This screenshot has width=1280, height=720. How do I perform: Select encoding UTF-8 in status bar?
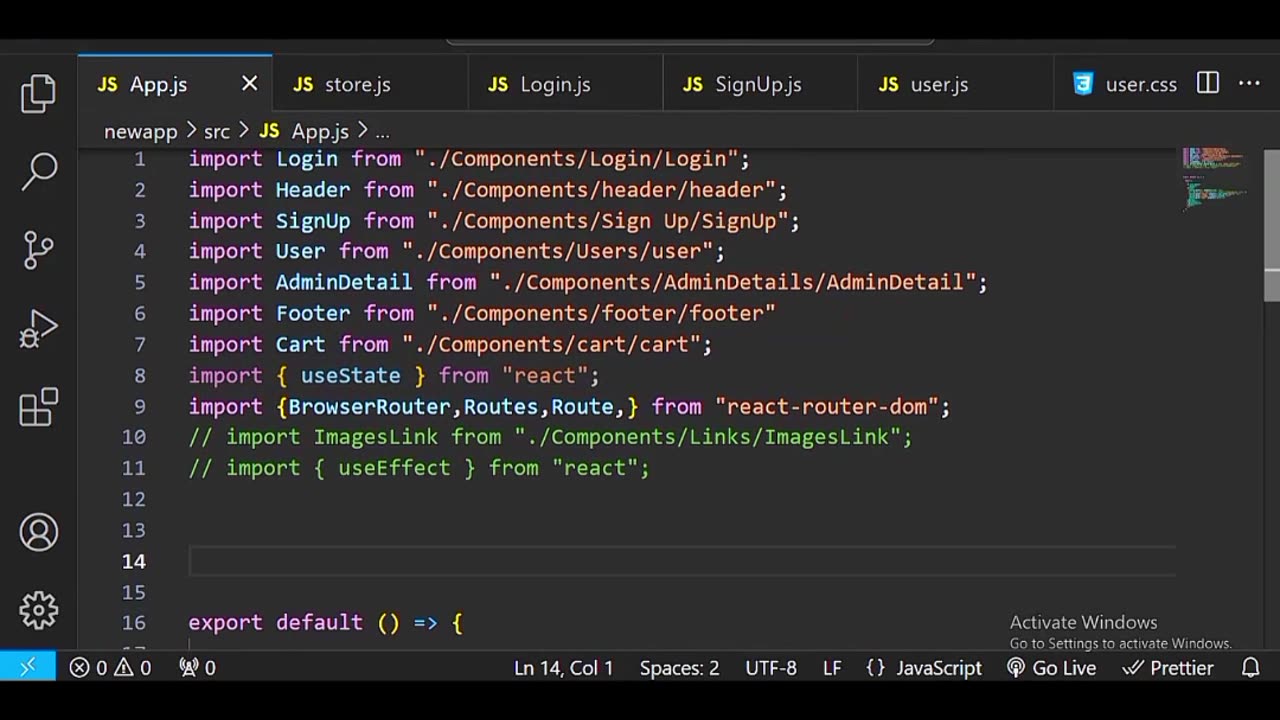771,667
